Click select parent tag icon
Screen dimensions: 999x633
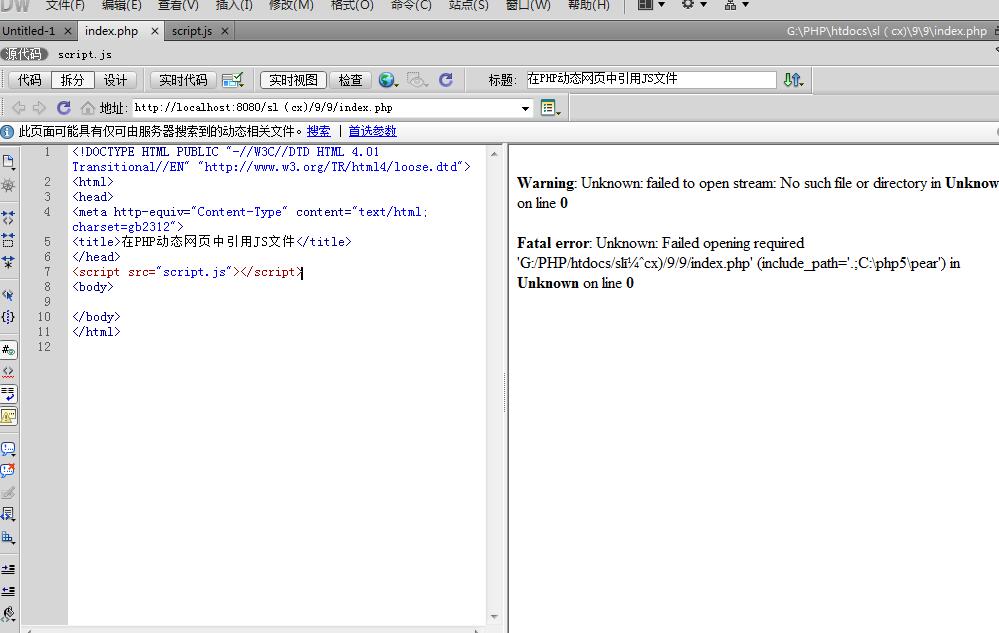(x=8, y=295)
